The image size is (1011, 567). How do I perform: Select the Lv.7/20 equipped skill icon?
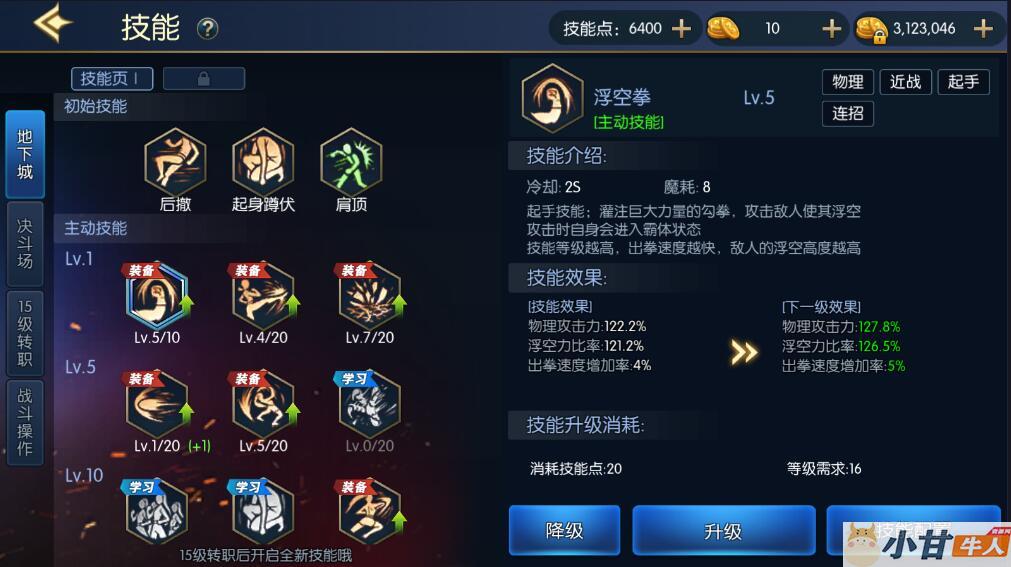pyautogui.click(x=369, y=297)
